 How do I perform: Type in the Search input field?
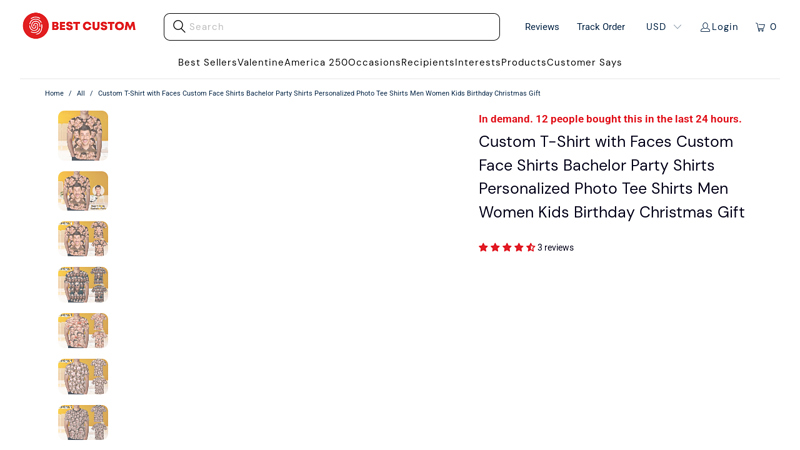[340, 27]
